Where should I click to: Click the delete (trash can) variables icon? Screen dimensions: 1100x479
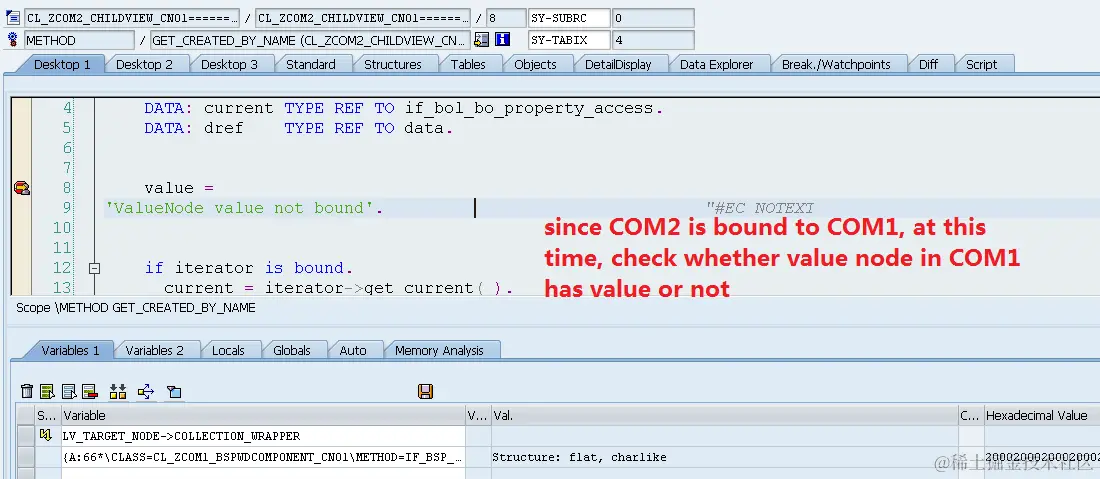tap(27, 391)
